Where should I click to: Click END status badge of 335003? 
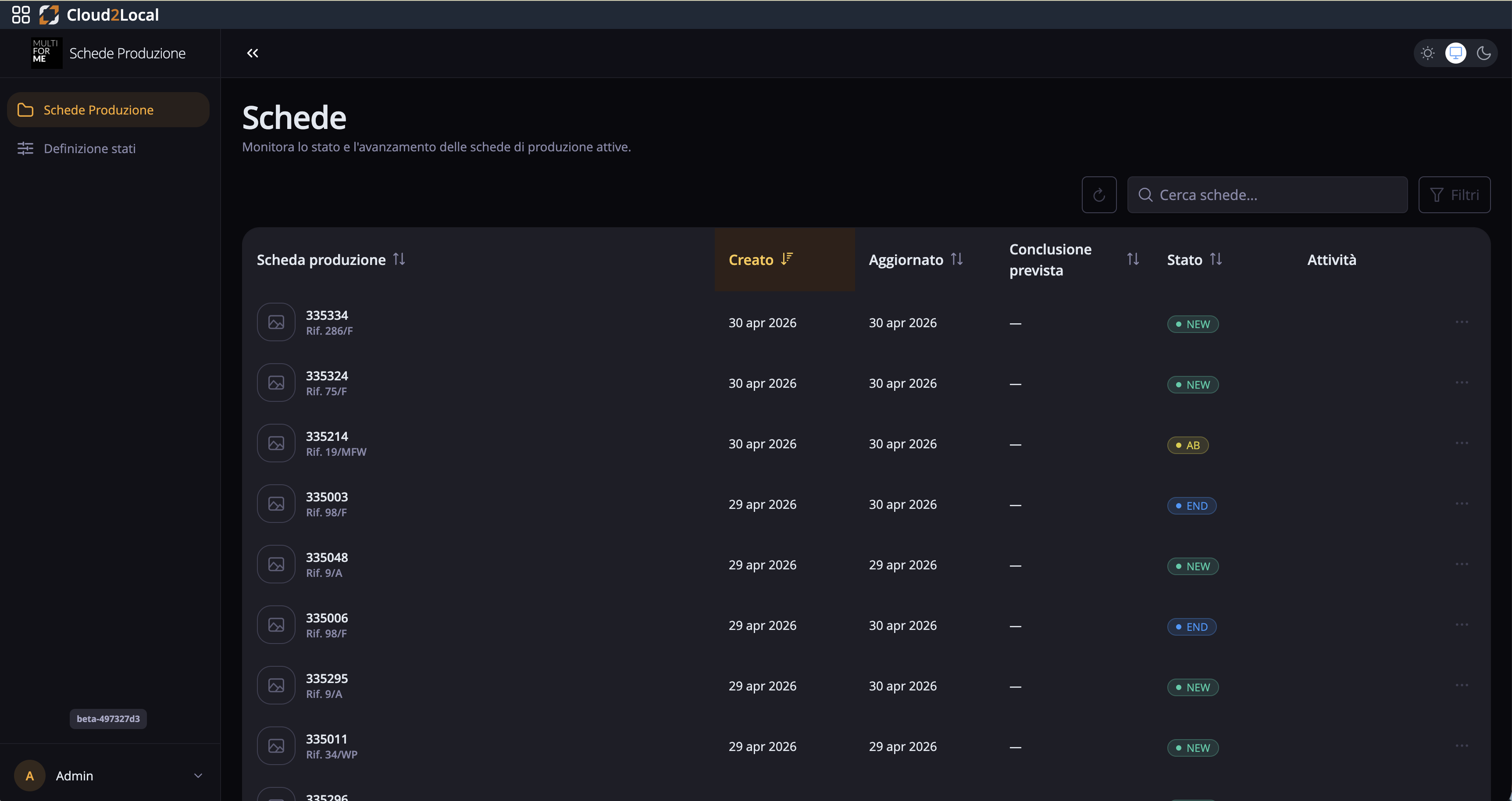coord(1191,506)
